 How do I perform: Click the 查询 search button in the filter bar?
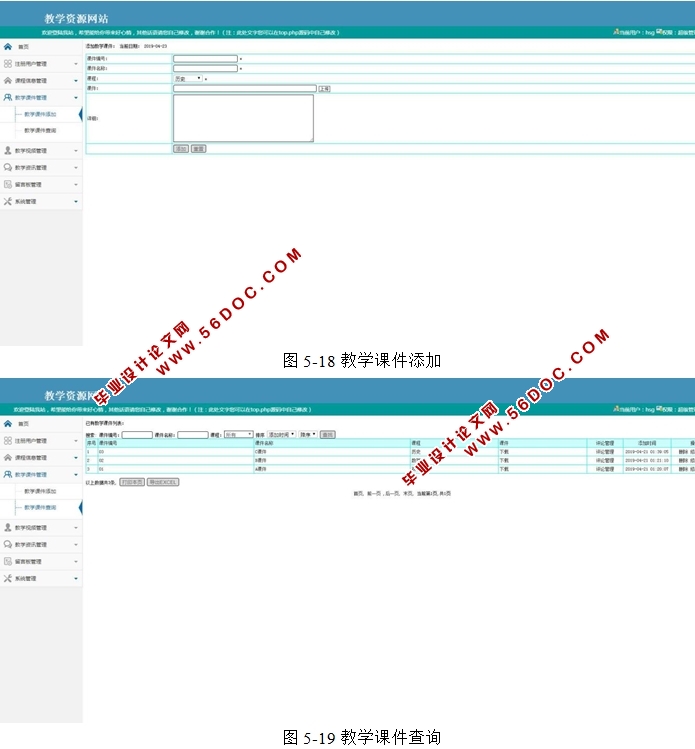327,435
